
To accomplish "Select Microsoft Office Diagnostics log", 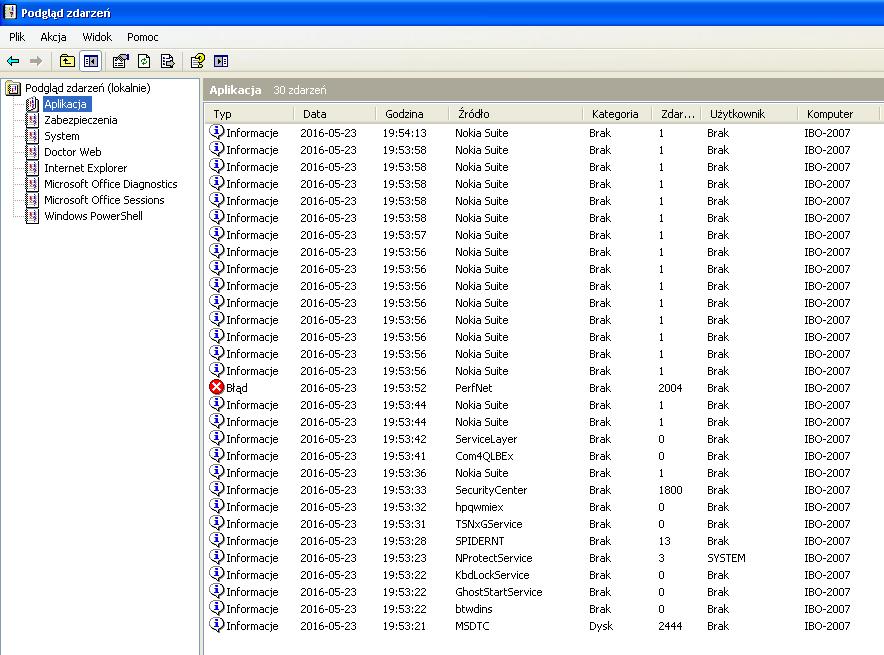I will 110,184.
